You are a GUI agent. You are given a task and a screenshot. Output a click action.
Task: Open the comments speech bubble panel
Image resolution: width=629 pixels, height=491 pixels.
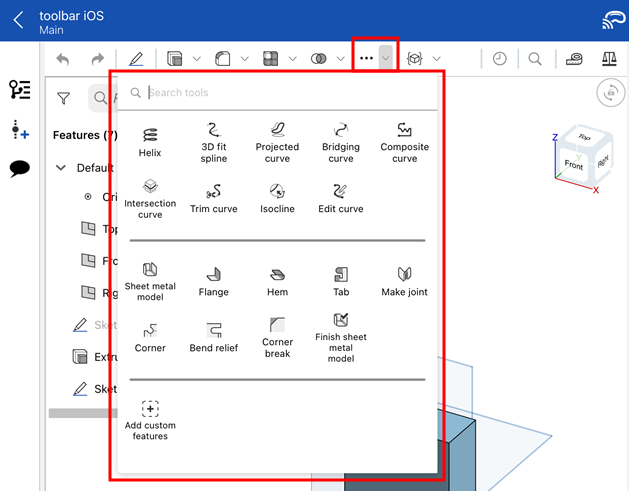(x=19, y=169)
